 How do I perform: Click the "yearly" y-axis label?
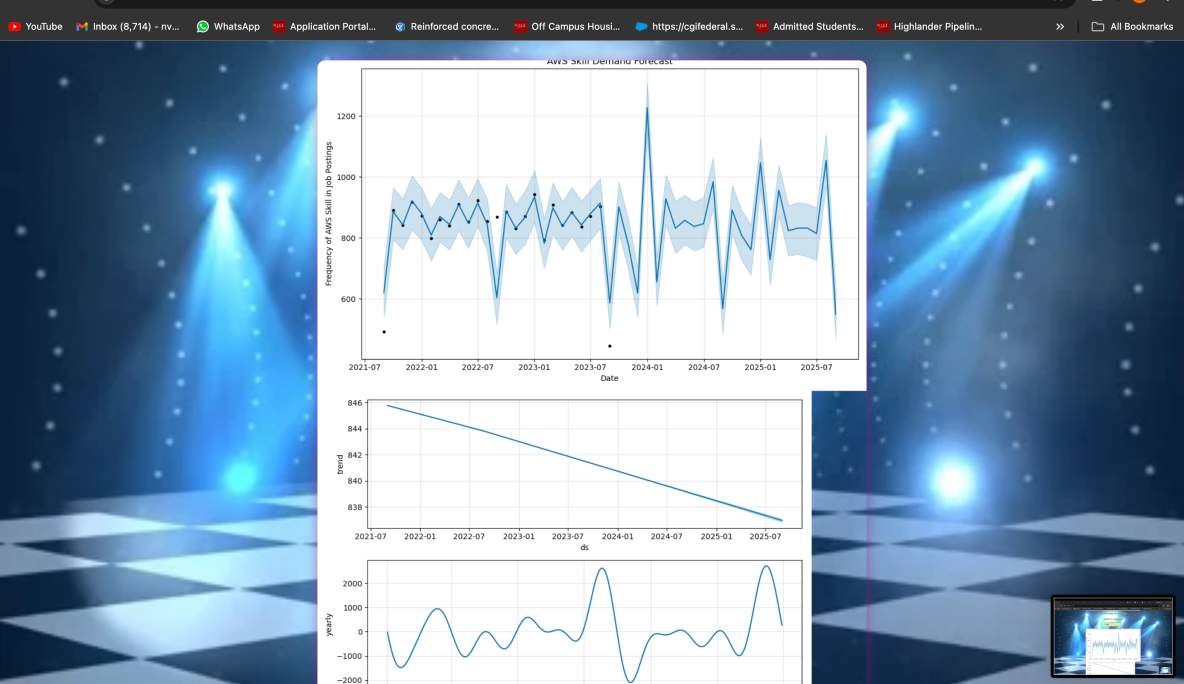point(328,624)
